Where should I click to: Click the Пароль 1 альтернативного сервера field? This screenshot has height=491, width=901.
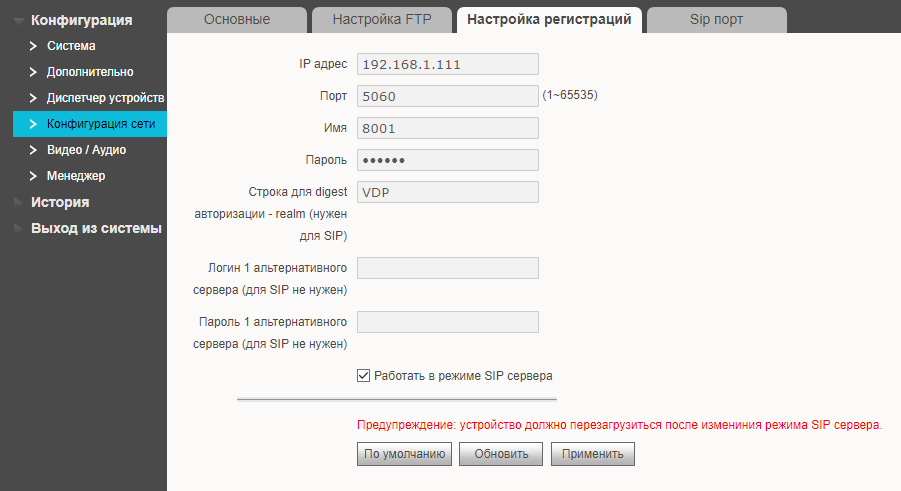pyautogui.click(x=448, y=322)
